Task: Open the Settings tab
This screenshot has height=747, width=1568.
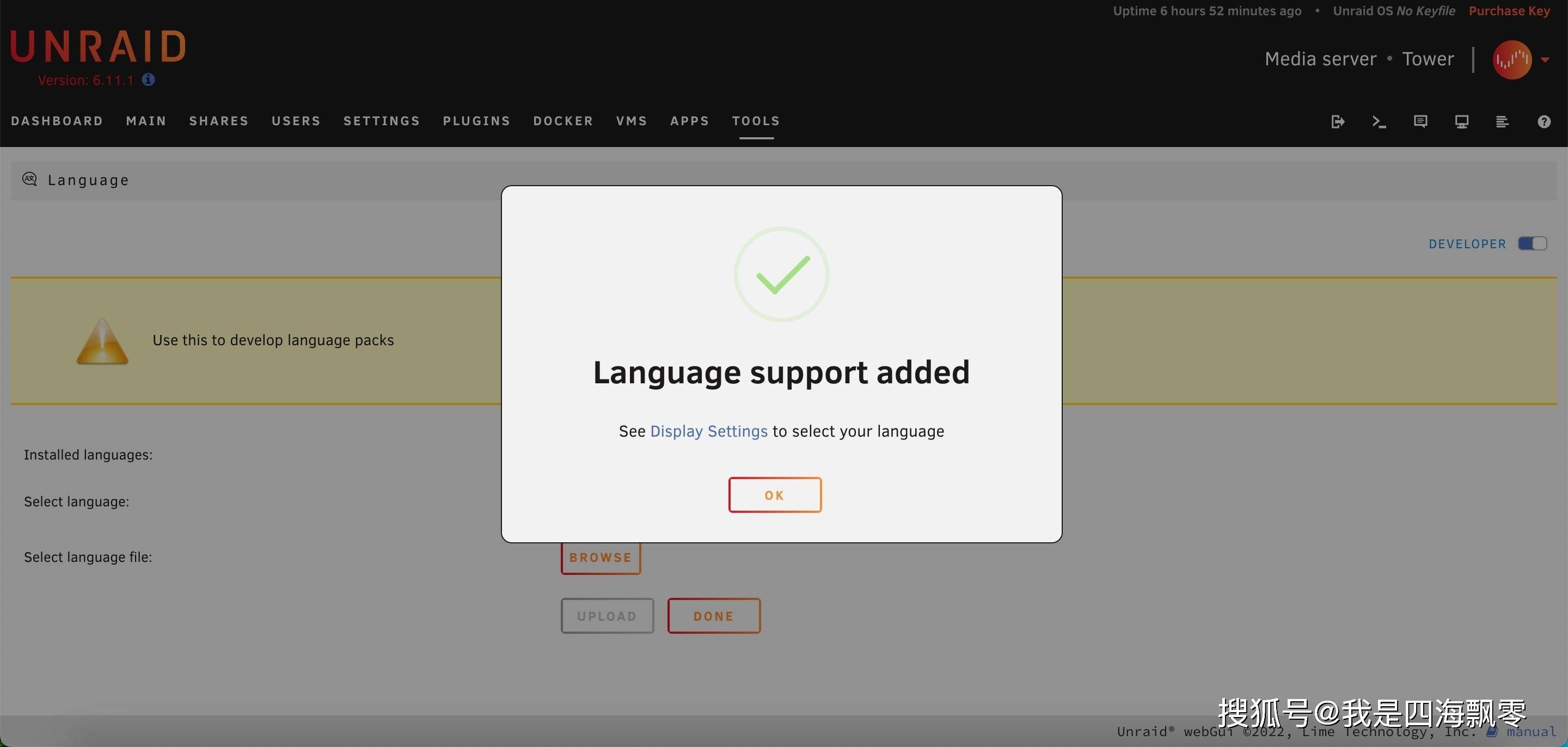Action: pyautogui.click(x=382, y=120)
